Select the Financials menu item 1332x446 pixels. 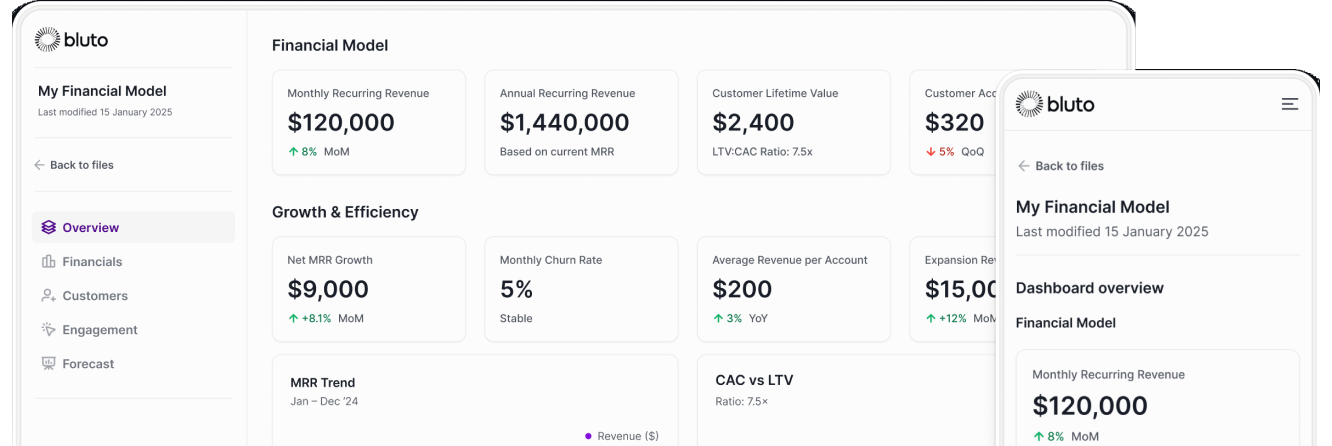pos(92,262)
